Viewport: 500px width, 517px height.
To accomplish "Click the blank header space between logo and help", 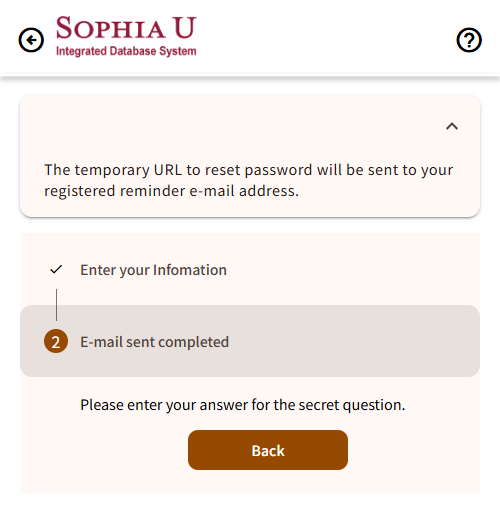I will 326,39.
